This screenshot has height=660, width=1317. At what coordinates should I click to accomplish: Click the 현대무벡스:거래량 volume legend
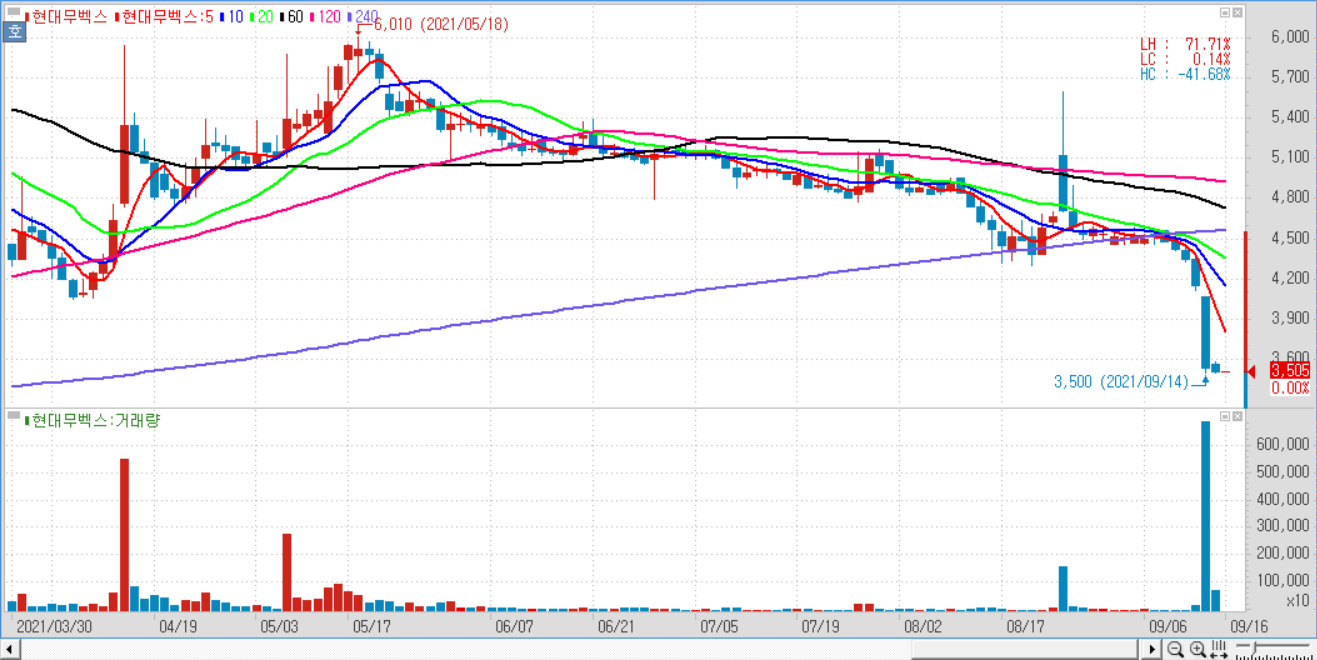(x=91, y=420)
